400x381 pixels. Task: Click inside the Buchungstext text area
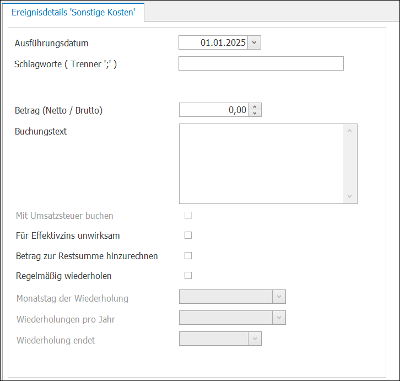pos(262,164)
